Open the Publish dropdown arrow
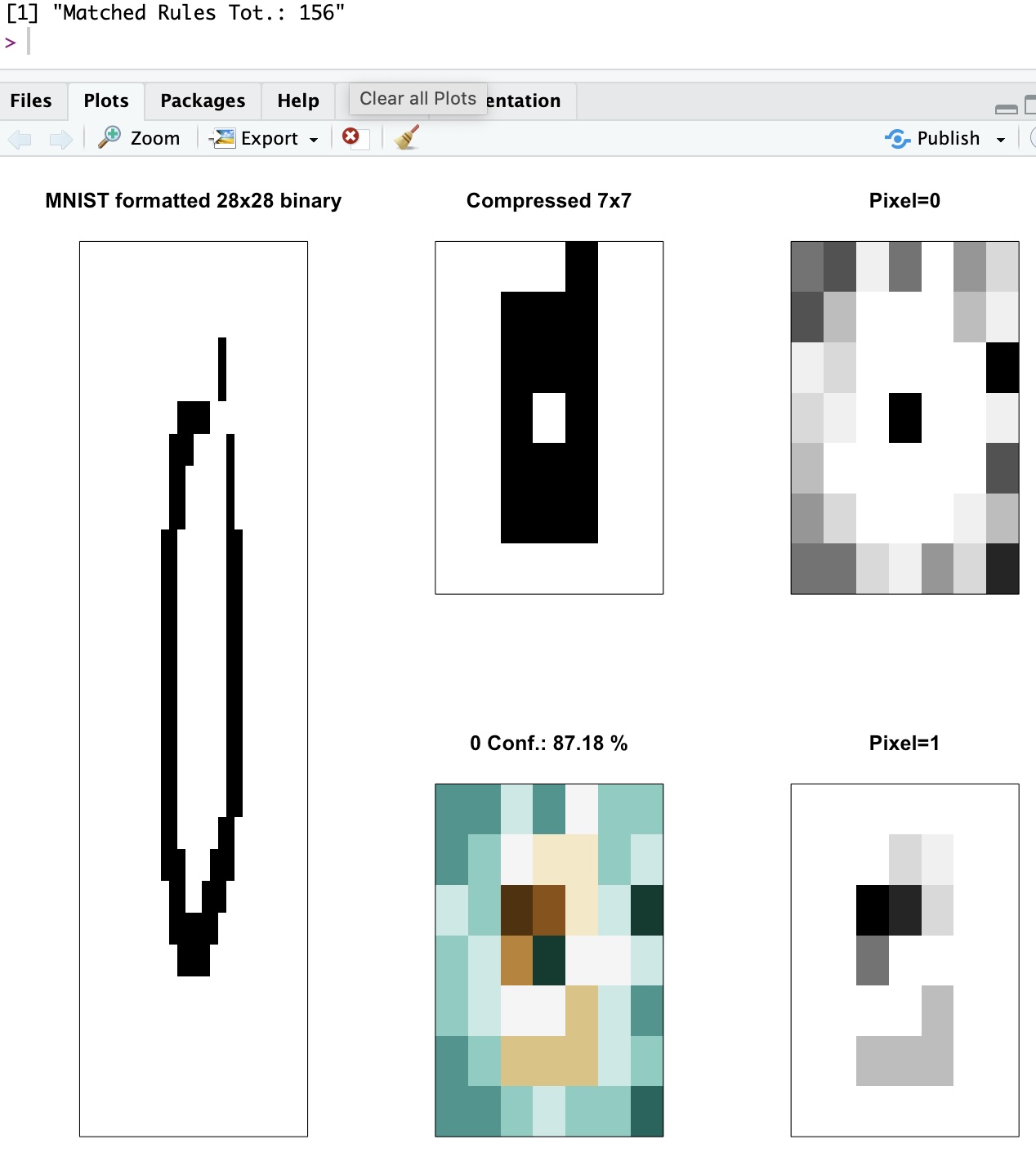This screenshot has width=1036, height=1157. [x=1001, y=140]
